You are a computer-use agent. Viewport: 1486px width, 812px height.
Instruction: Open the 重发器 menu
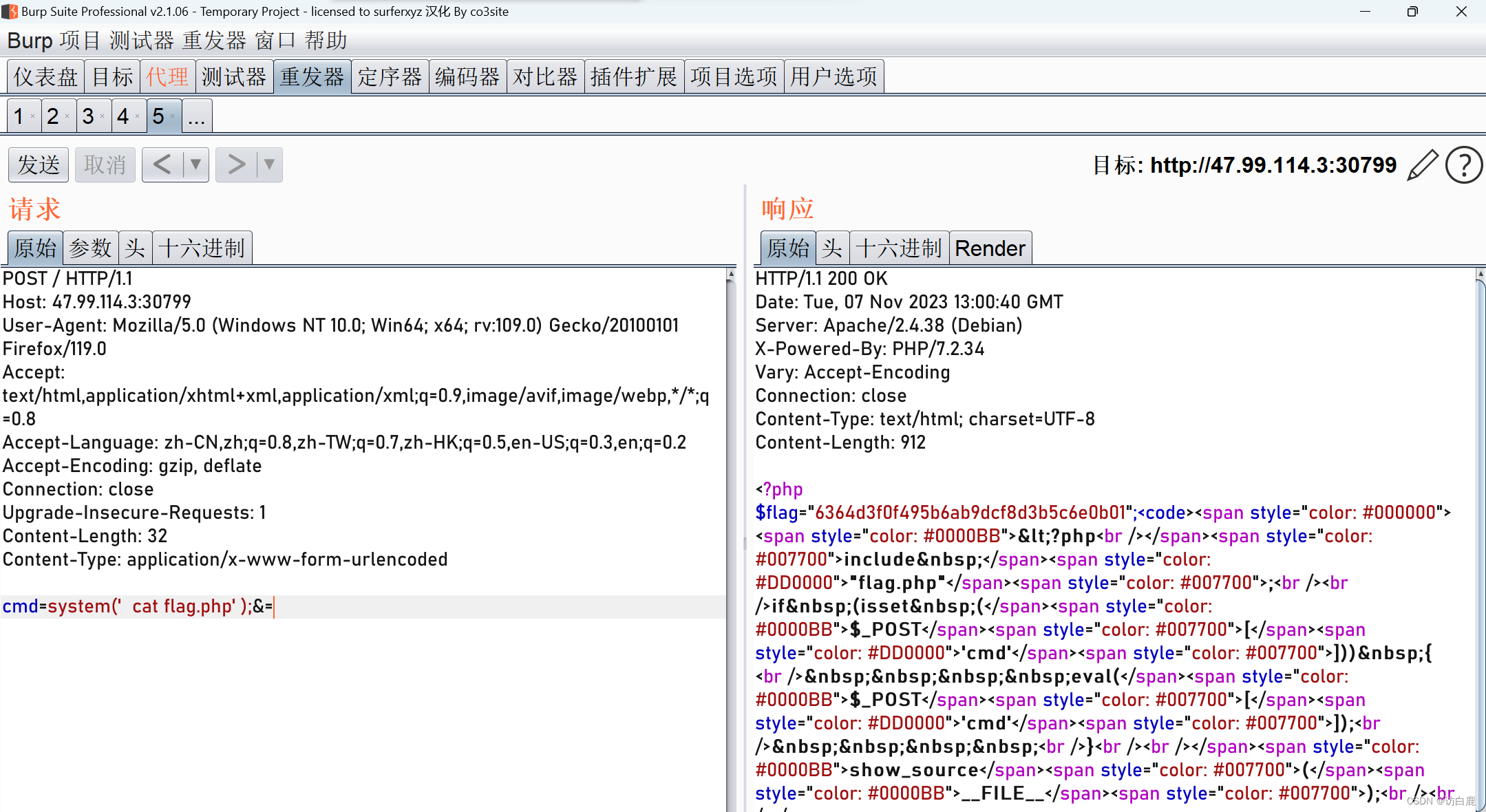coord(214,41)
